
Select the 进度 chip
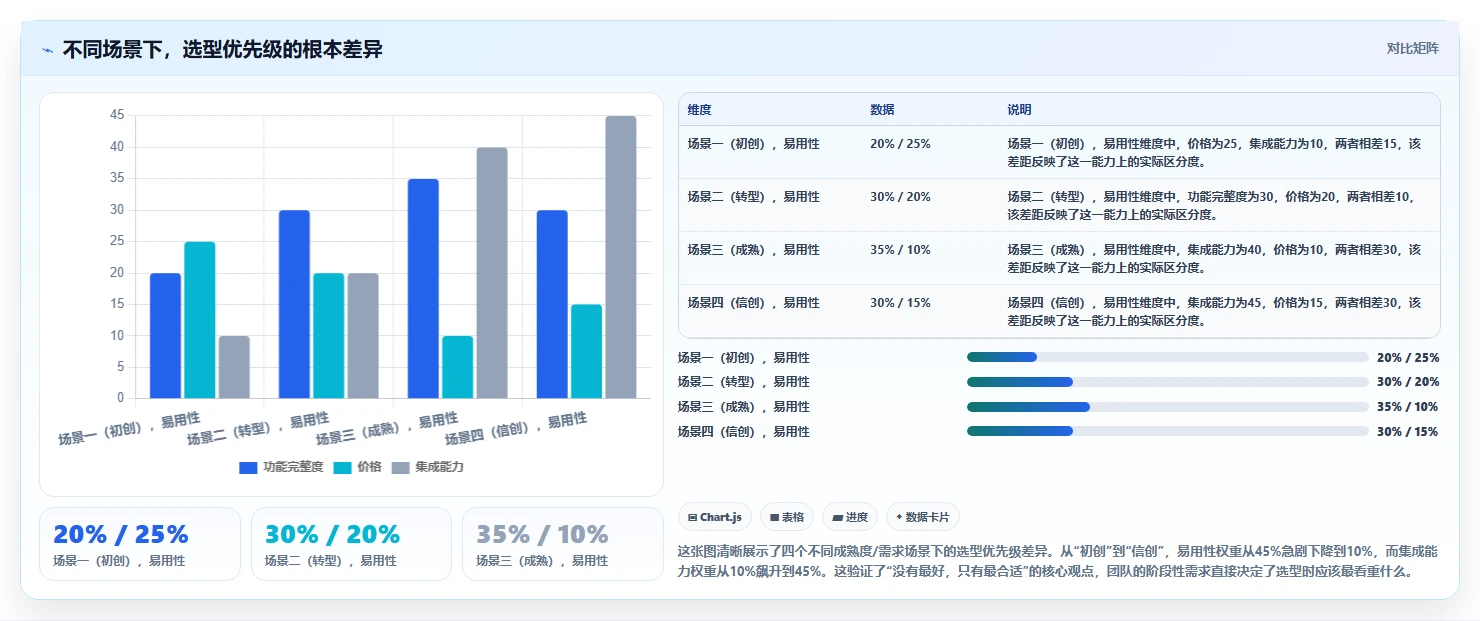coord(850,517)
